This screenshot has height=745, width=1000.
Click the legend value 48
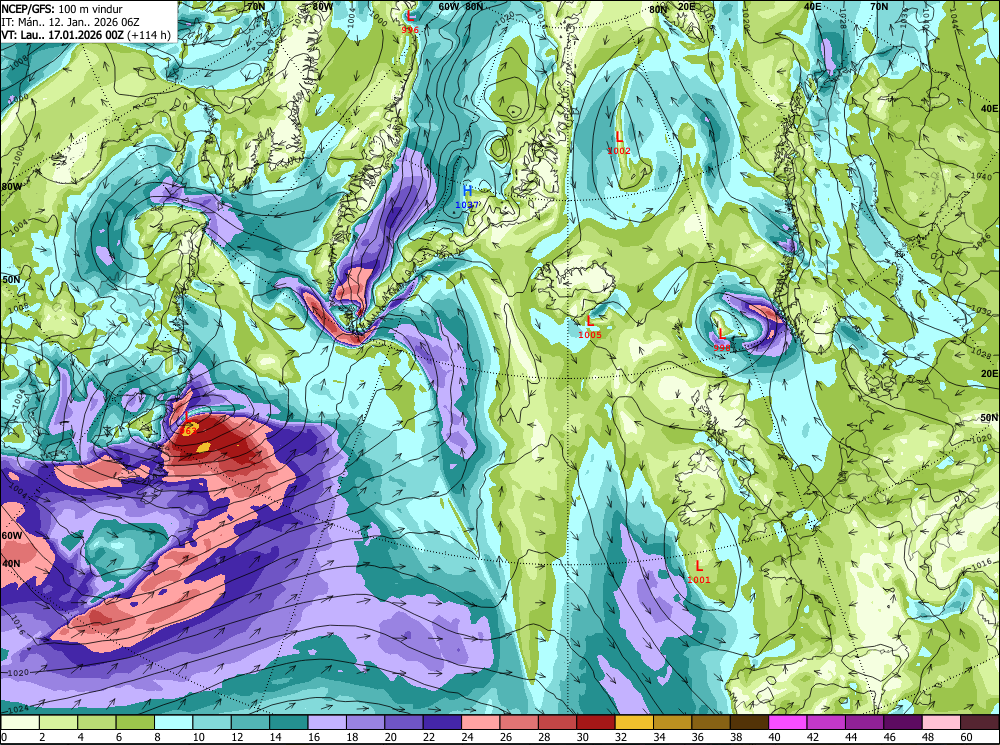pos(928,737)
